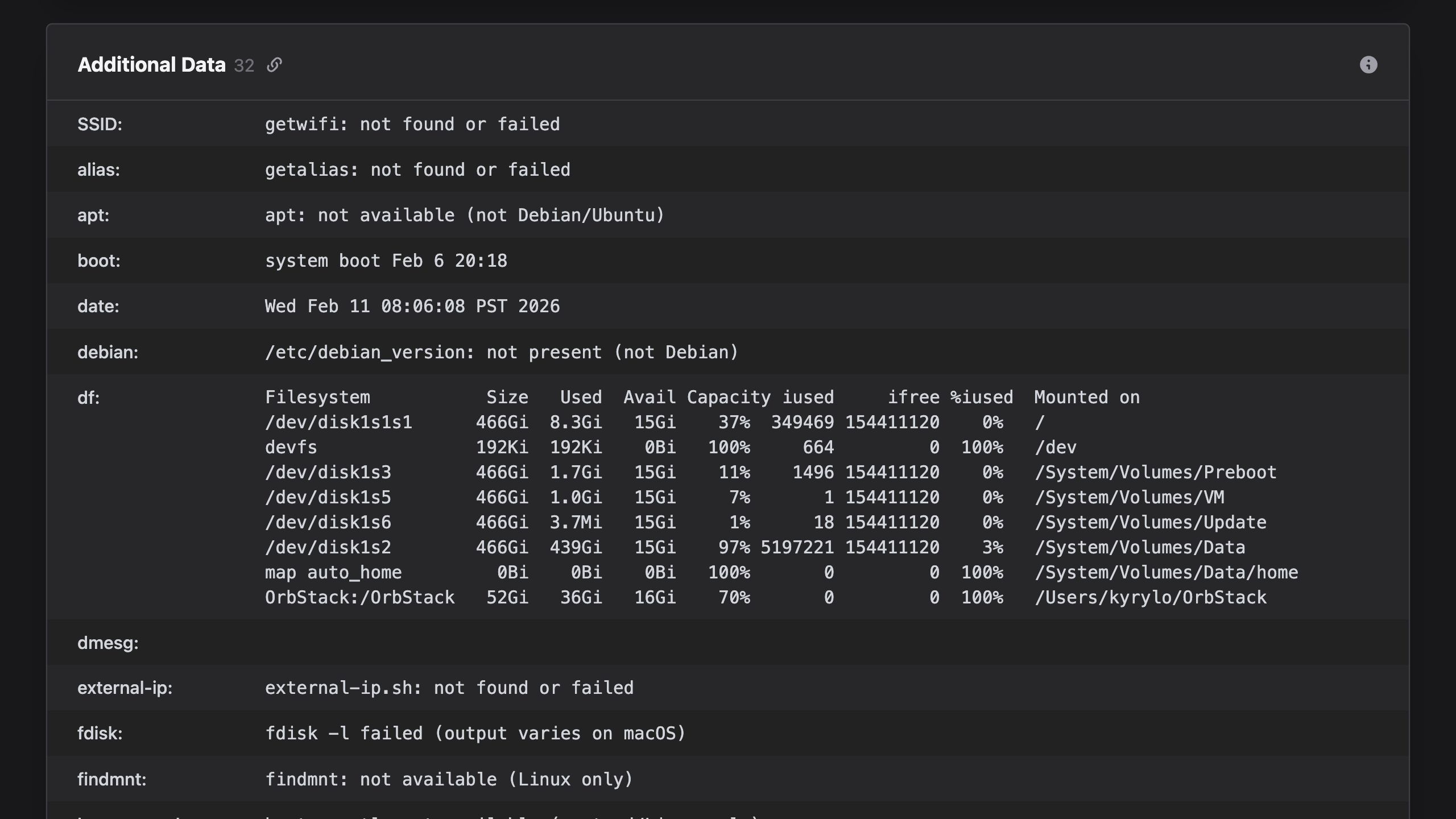Click the empty dmesg row
This screenshot has height=819, width=1456.
(108, 643)
